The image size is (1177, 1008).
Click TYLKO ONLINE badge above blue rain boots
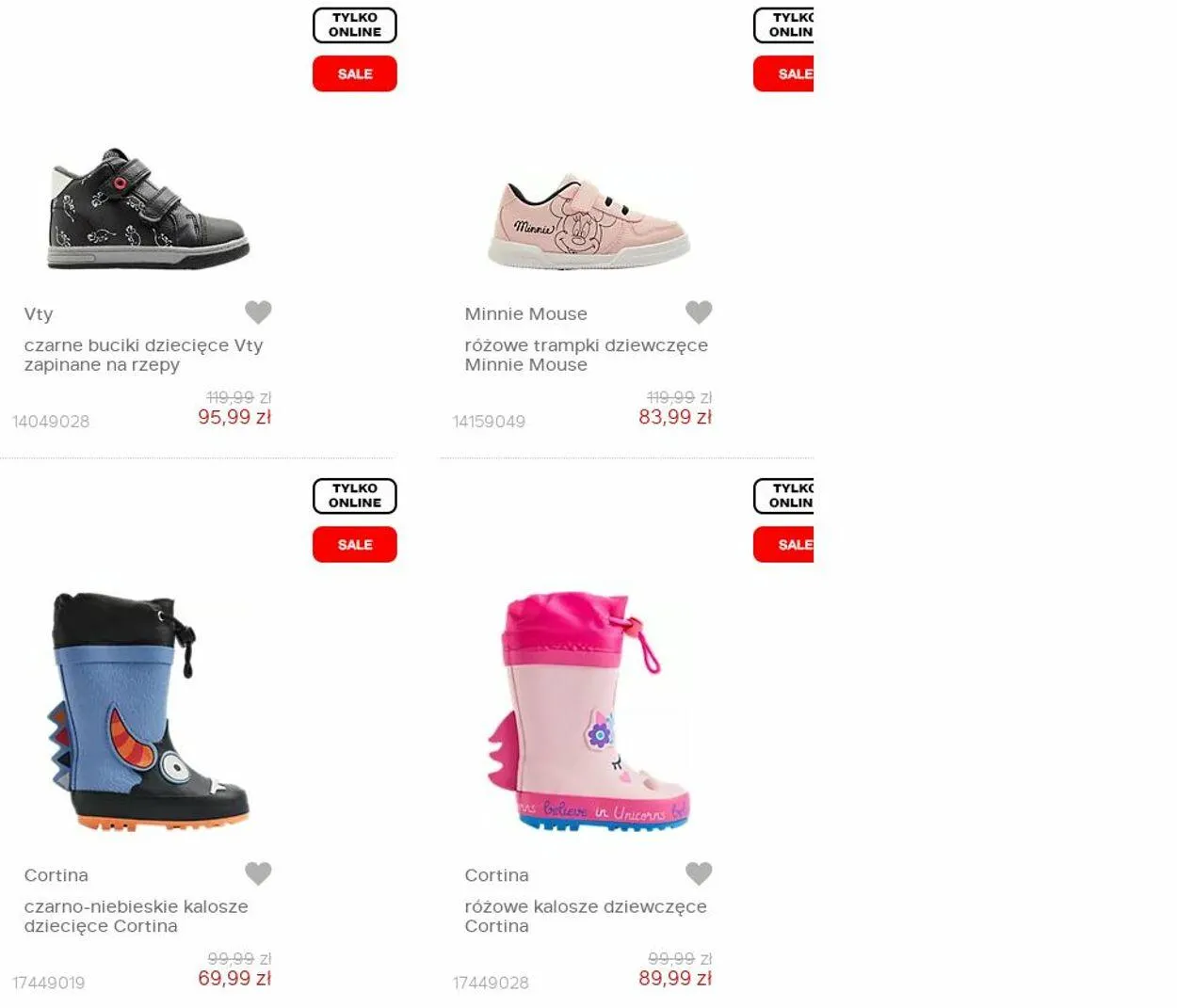point(355,496)
